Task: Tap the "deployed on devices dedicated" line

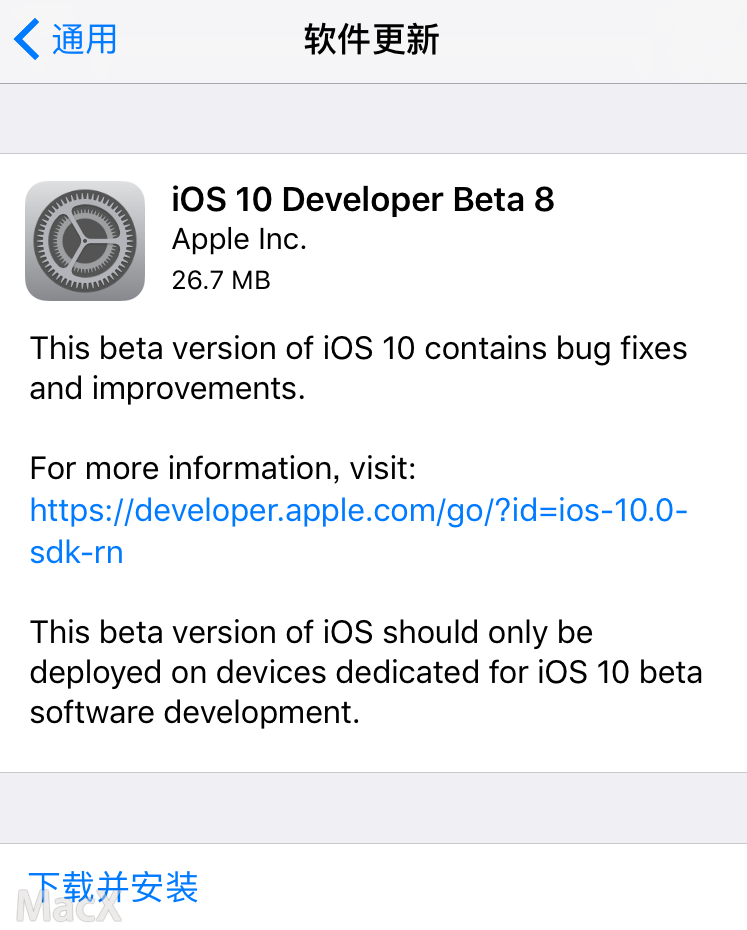Action: (365, 672)
